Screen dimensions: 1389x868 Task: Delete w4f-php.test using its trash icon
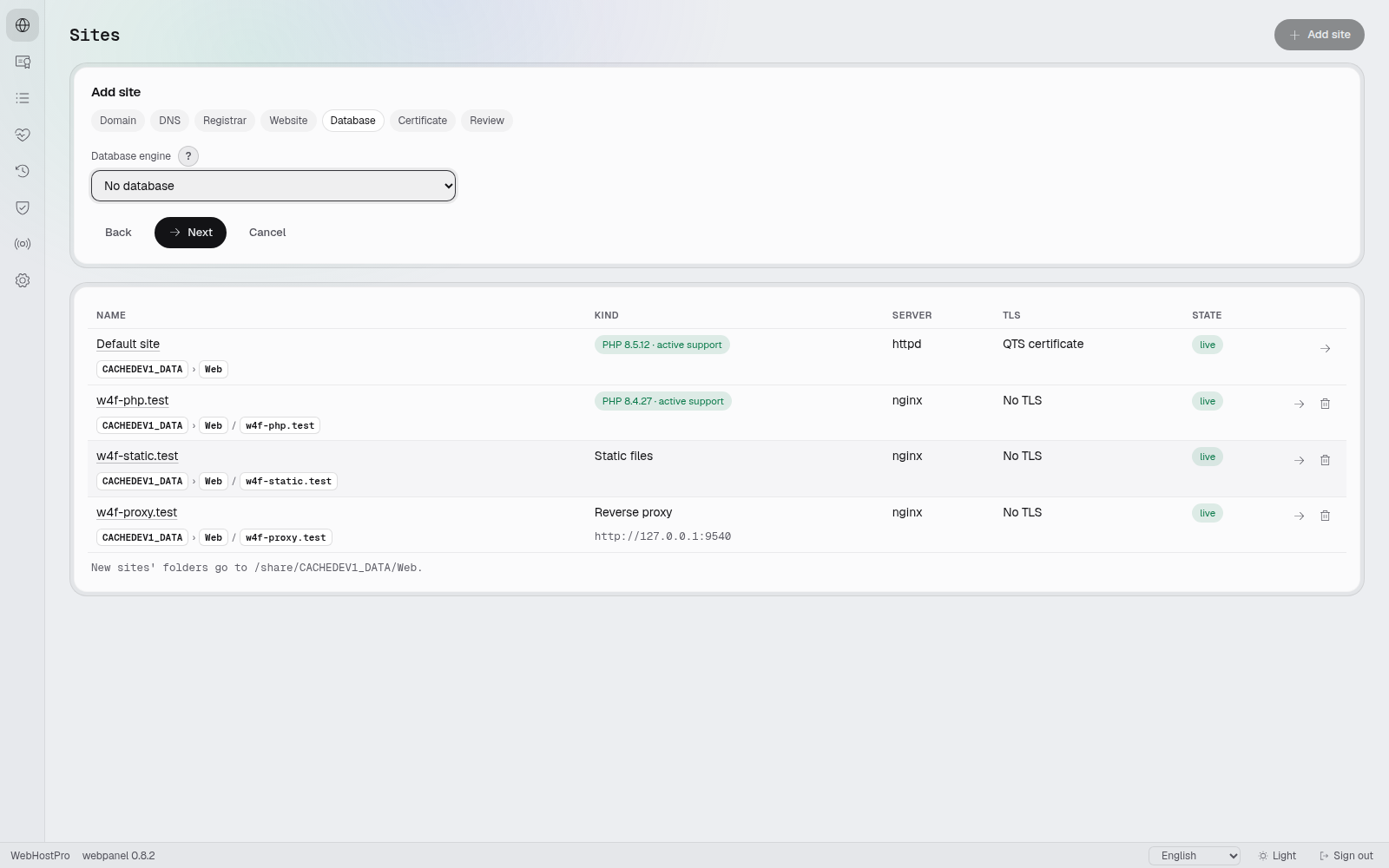[1325, 404]
